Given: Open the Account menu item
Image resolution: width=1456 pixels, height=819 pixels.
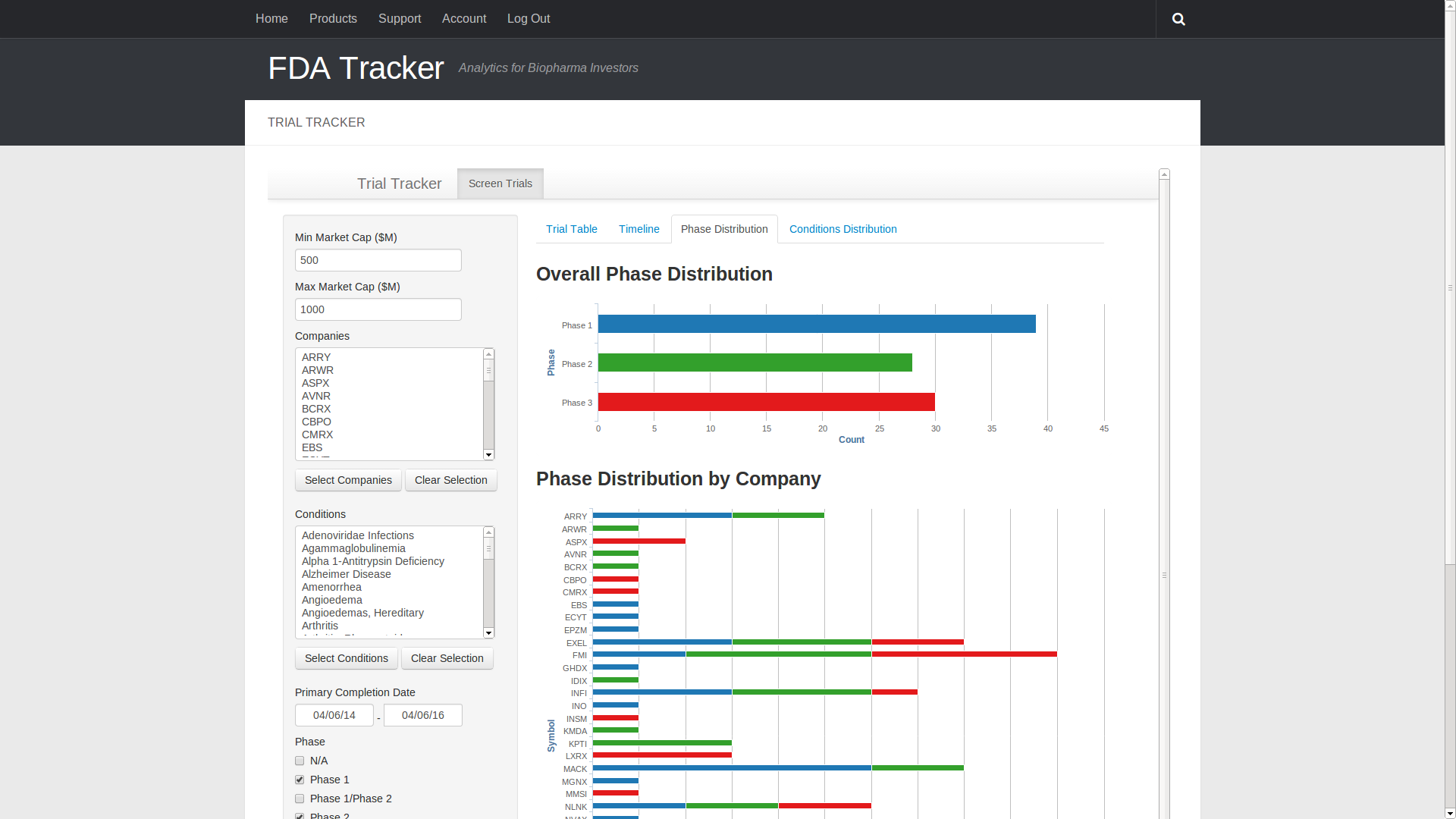Looking at the screenshot, I should (464, 18).
